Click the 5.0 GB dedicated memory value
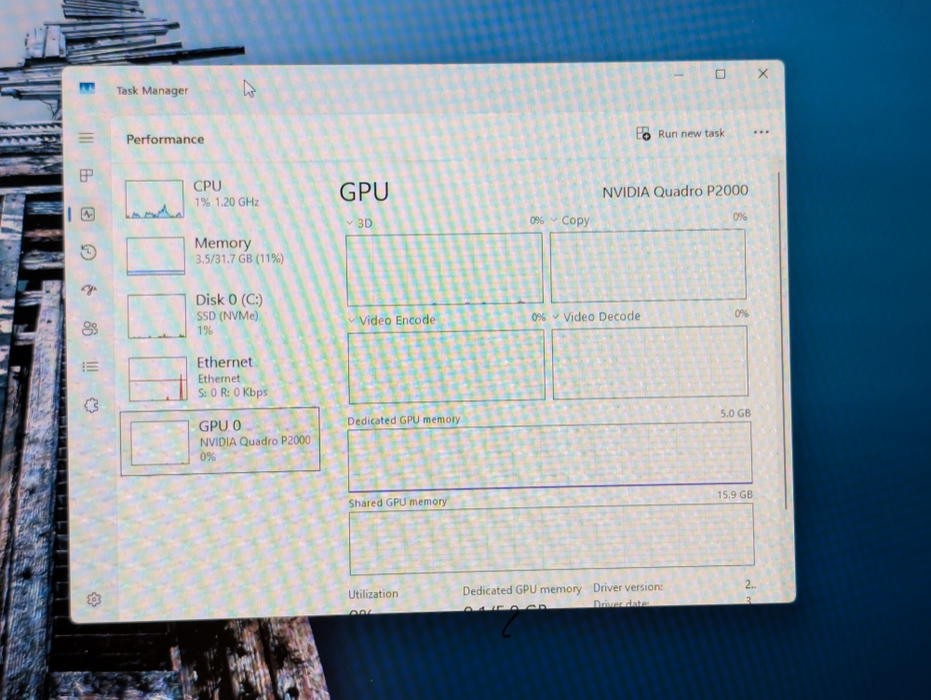The height and width of the screenshot is (700, 931). 735,413
